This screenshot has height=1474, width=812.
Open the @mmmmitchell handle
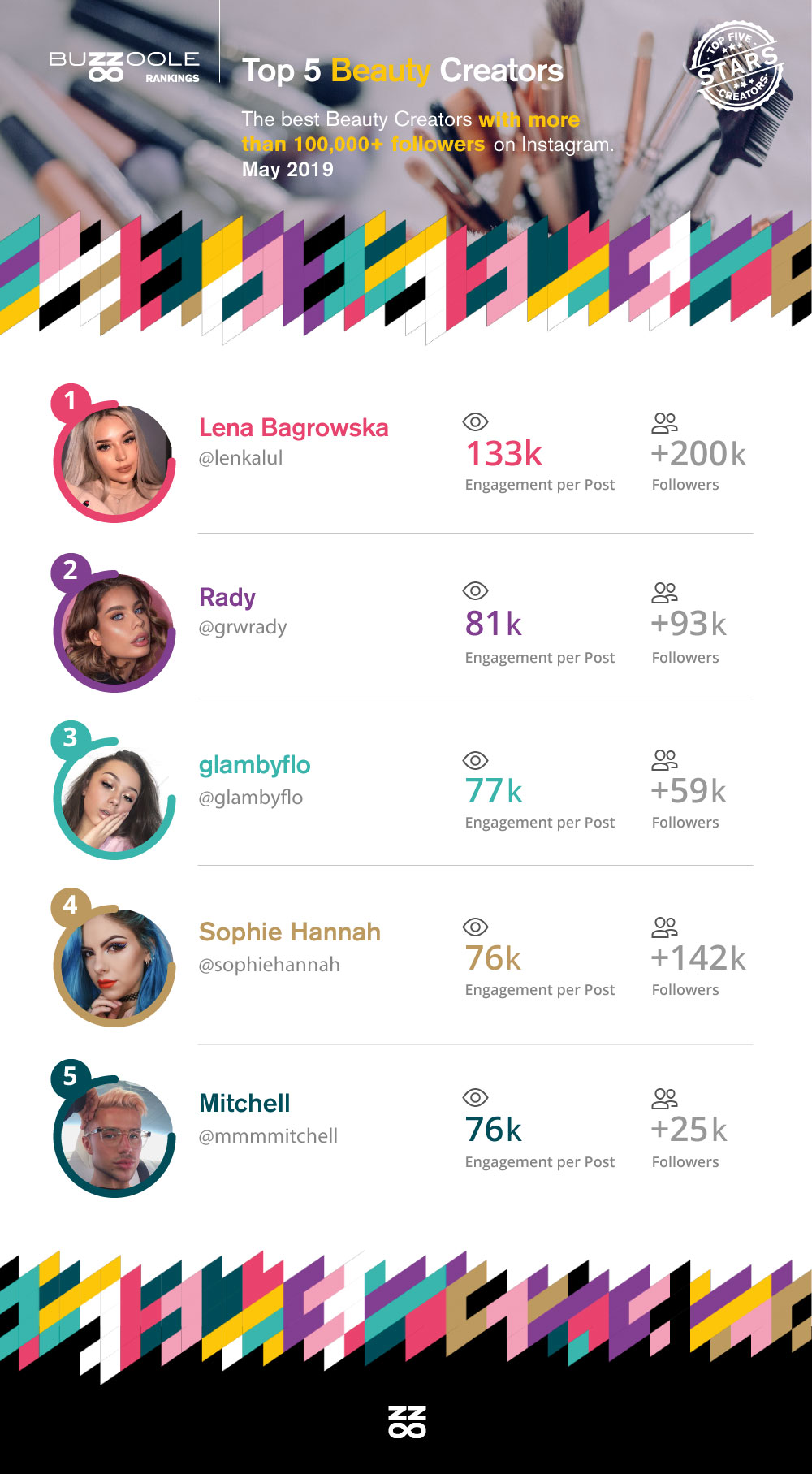point(268,1135)
